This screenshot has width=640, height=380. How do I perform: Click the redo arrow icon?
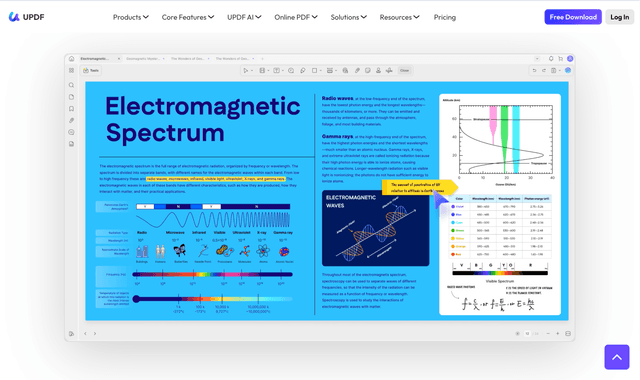[x=544, y=71]
